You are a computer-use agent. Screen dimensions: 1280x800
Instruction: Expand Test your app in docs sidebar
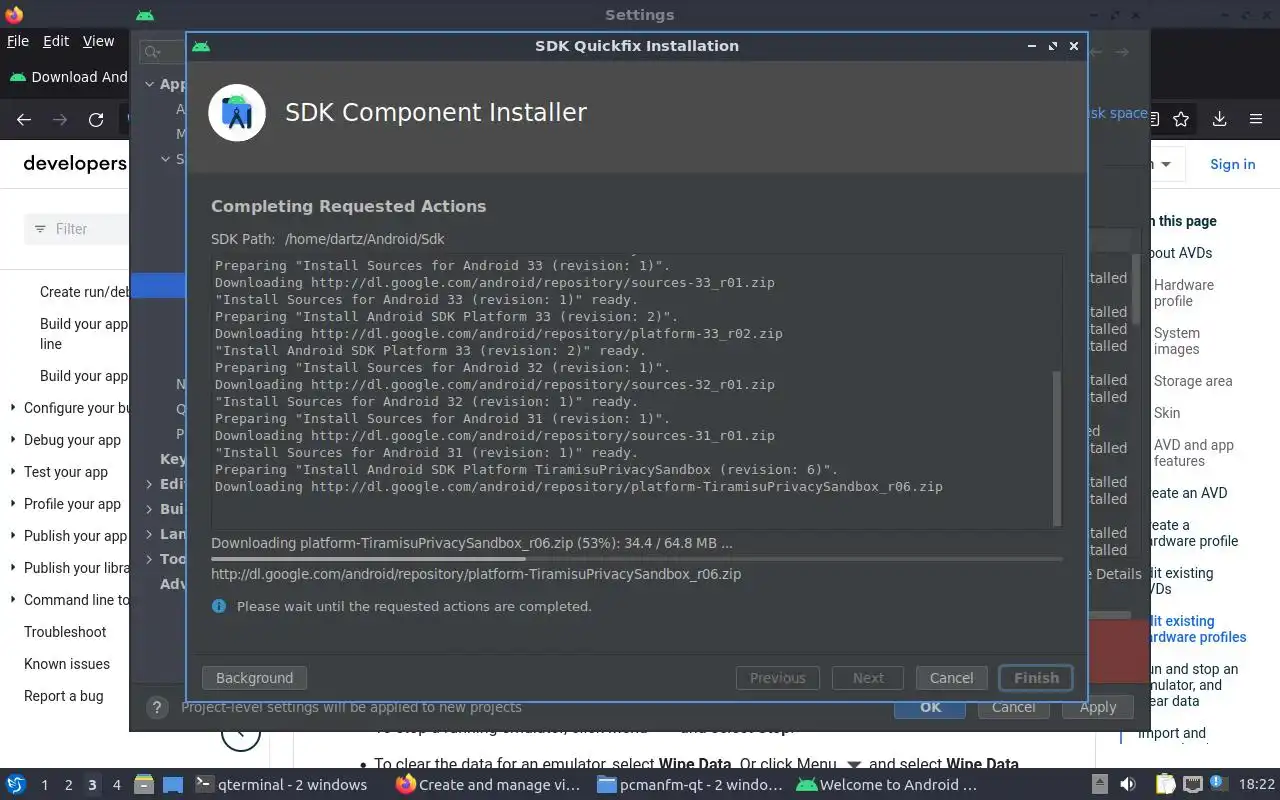point(13,472)
